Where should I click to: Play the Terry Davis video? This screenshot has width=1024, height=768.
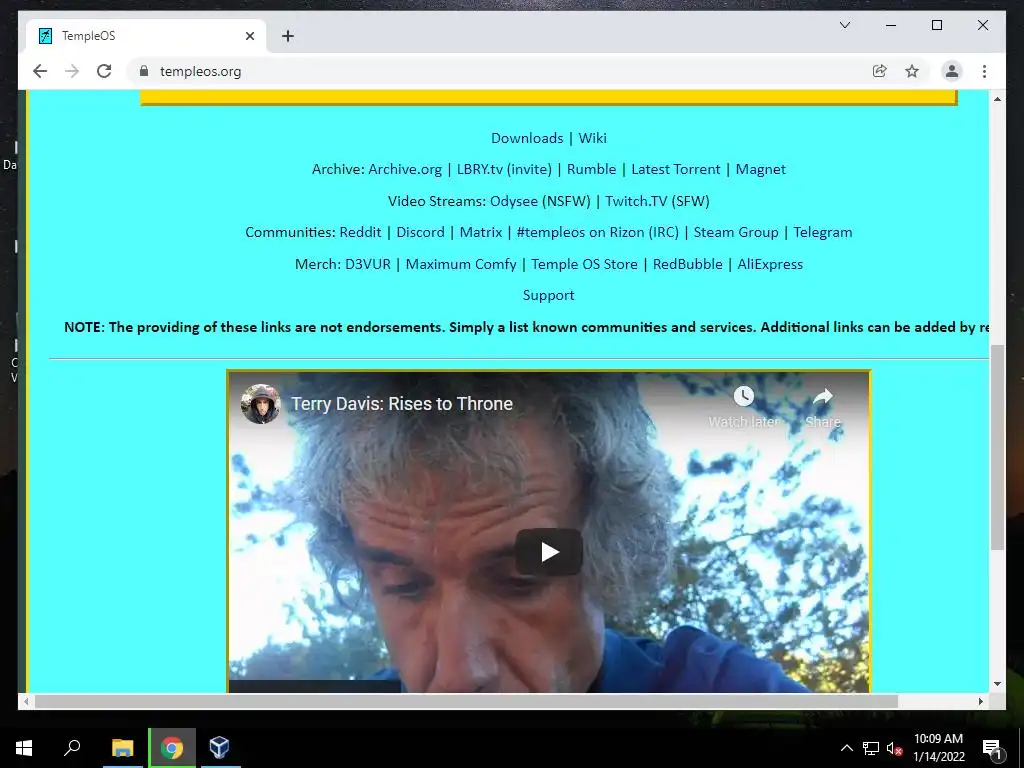pyautogui.click(x=549, y=552)
